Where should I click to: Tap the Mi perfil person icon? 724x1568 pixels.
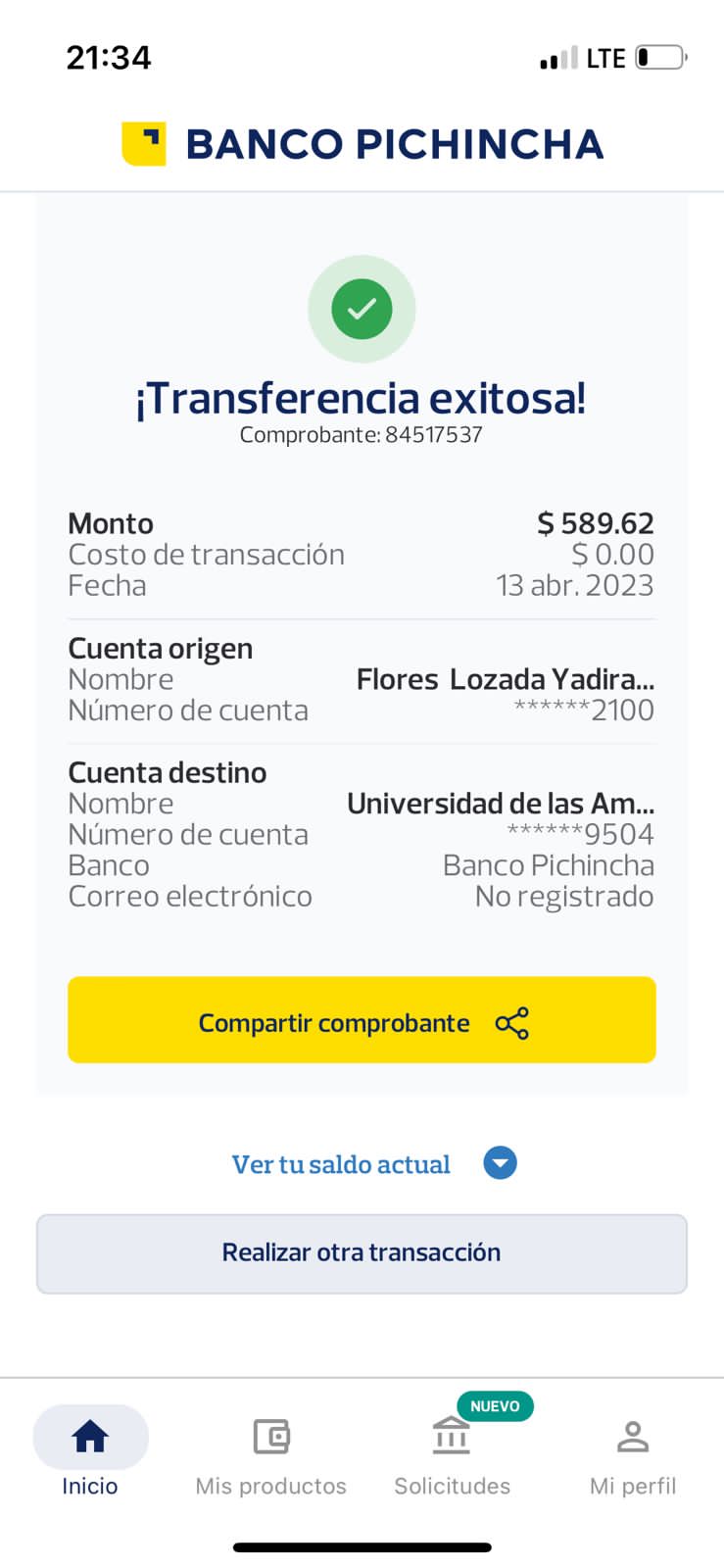(x=633, y=1437)
